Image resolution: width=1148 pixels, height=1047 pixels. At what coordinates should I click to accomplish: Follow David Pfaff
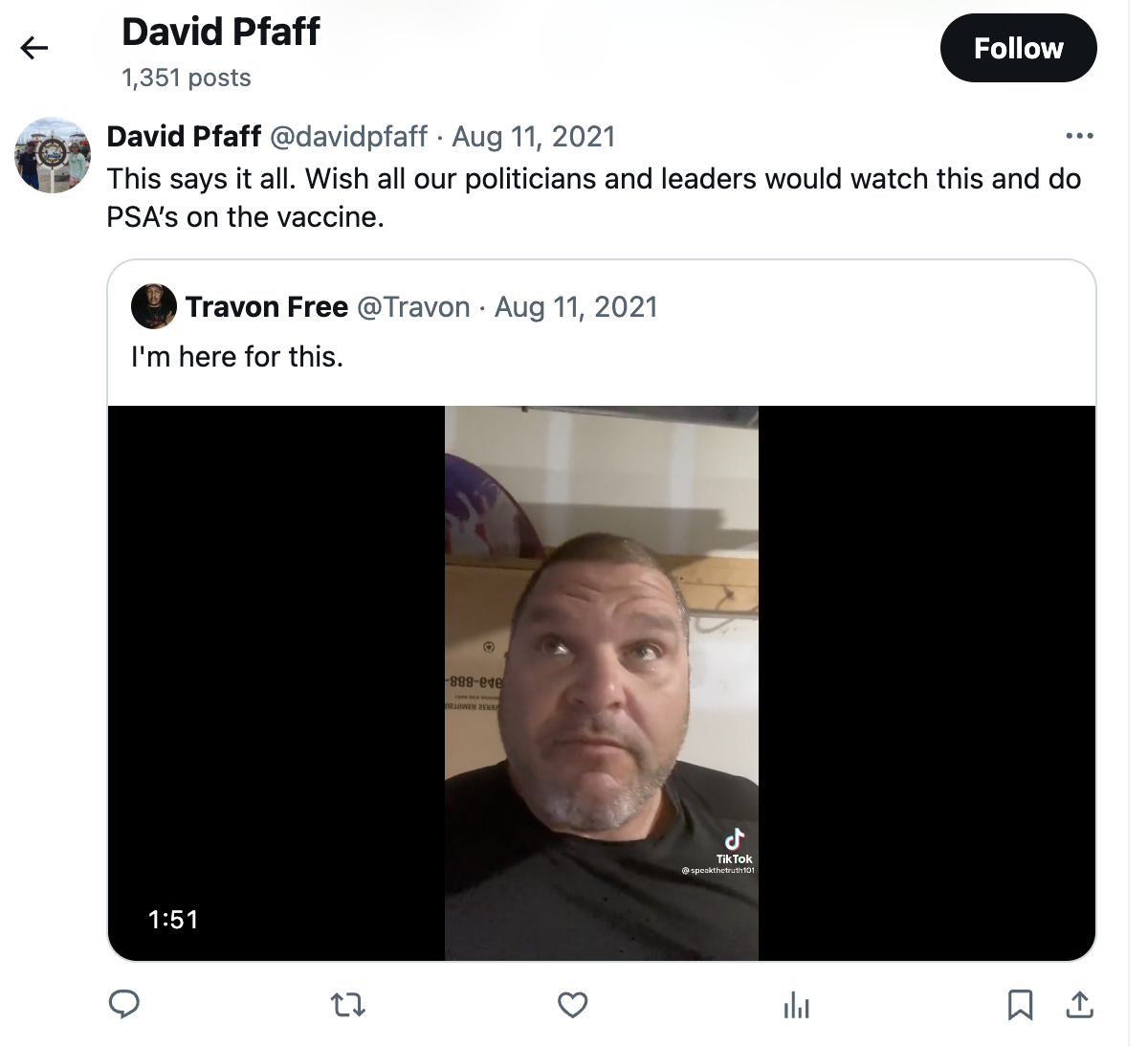point(1018,48)
